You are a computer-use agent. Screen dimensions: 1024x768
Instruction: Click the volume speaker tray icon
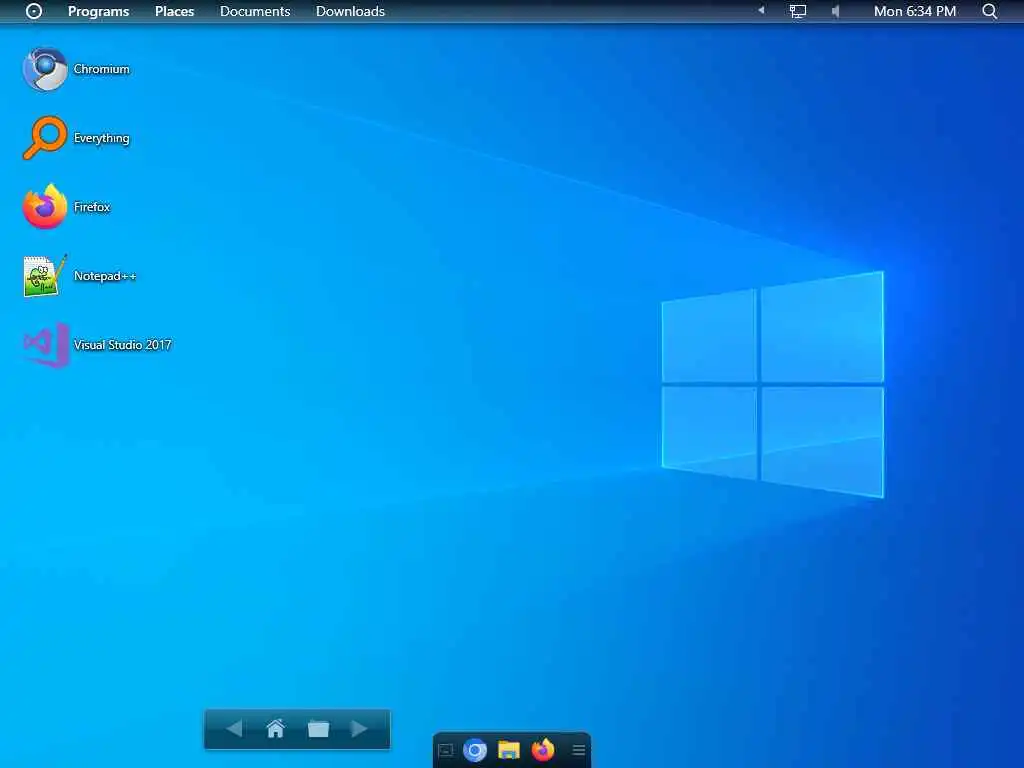coord(835,11)
